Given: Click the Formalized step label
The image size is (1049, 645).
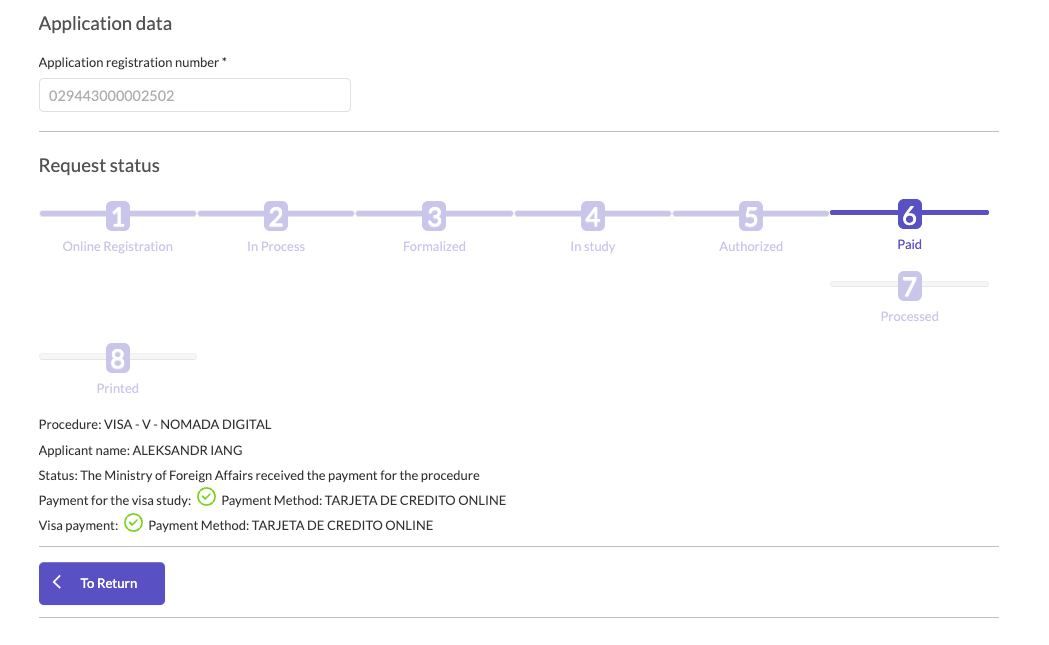Looking at the screenshot, I should pos(434,247).
